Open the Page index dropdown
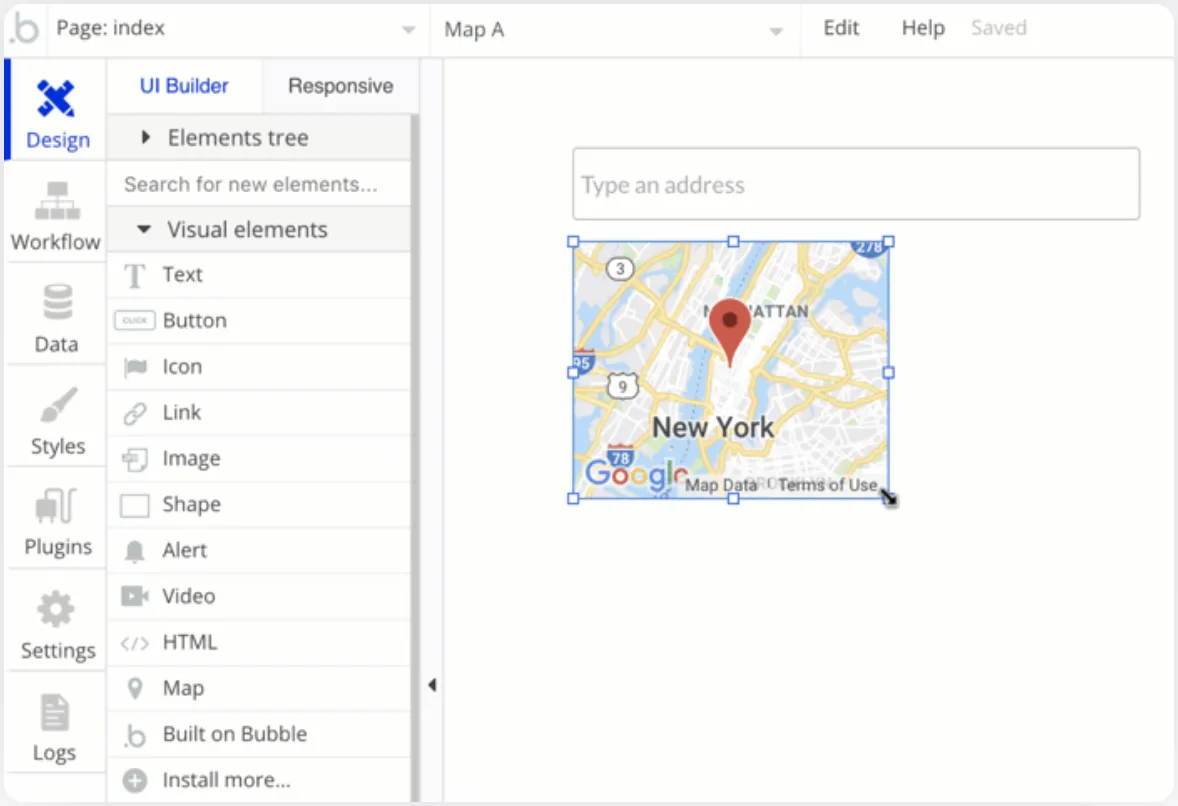This screenshot has height=806, width=1178. pyautogui.click(x=237, y=29)
